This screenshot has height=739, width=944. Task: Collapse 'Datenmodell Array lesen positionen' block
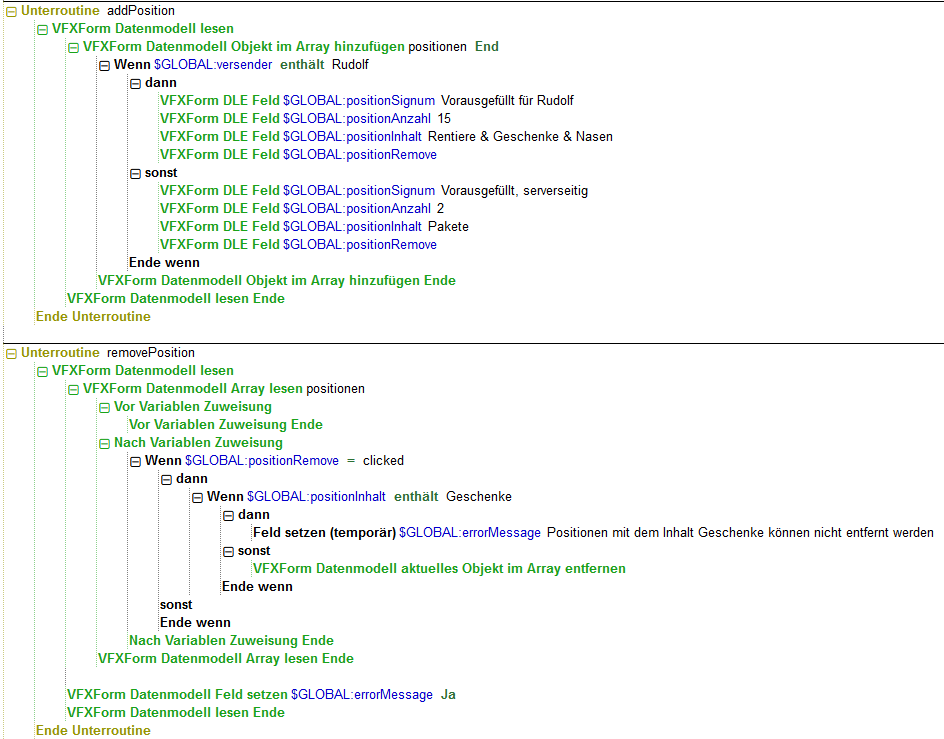(x=73, y=389)
